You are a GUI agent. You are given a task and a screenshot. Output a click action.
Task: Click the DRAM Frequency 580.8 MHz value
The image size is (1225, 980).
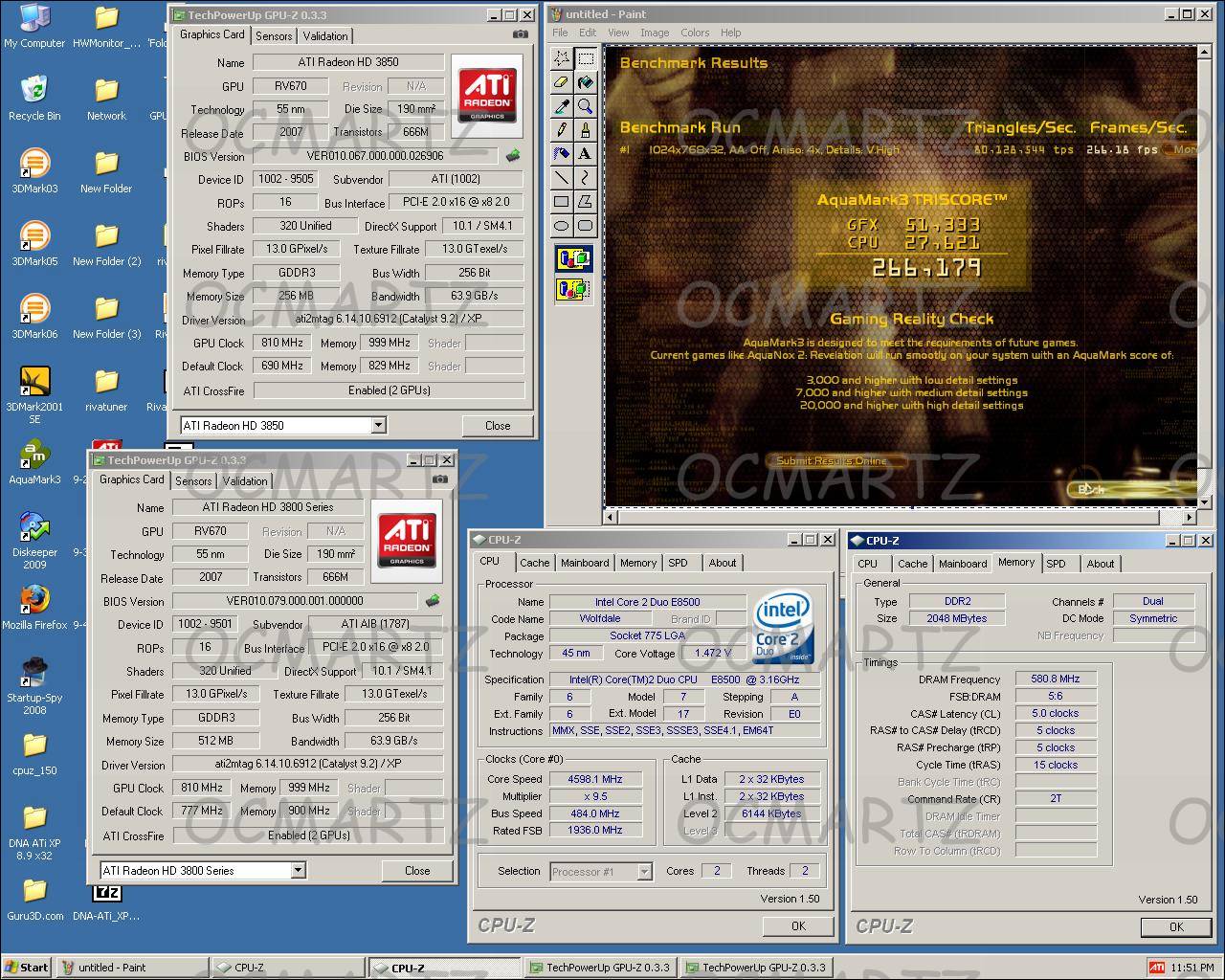pos(1055,679)
